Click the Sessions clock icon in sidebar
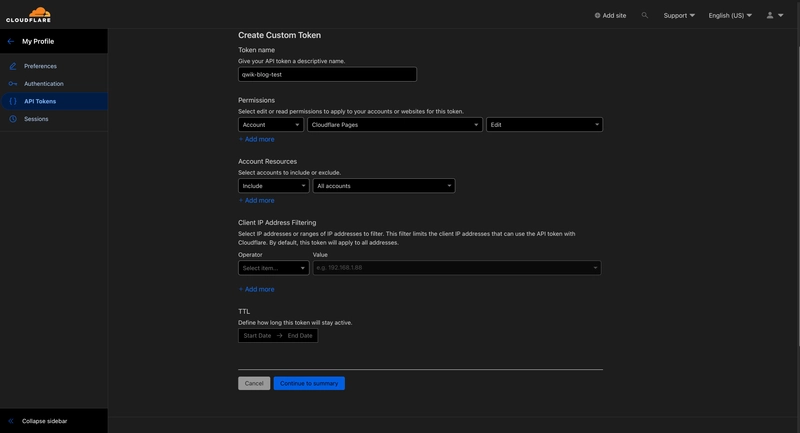The width and height of the screenshot is (800, 433). [13, 119]
